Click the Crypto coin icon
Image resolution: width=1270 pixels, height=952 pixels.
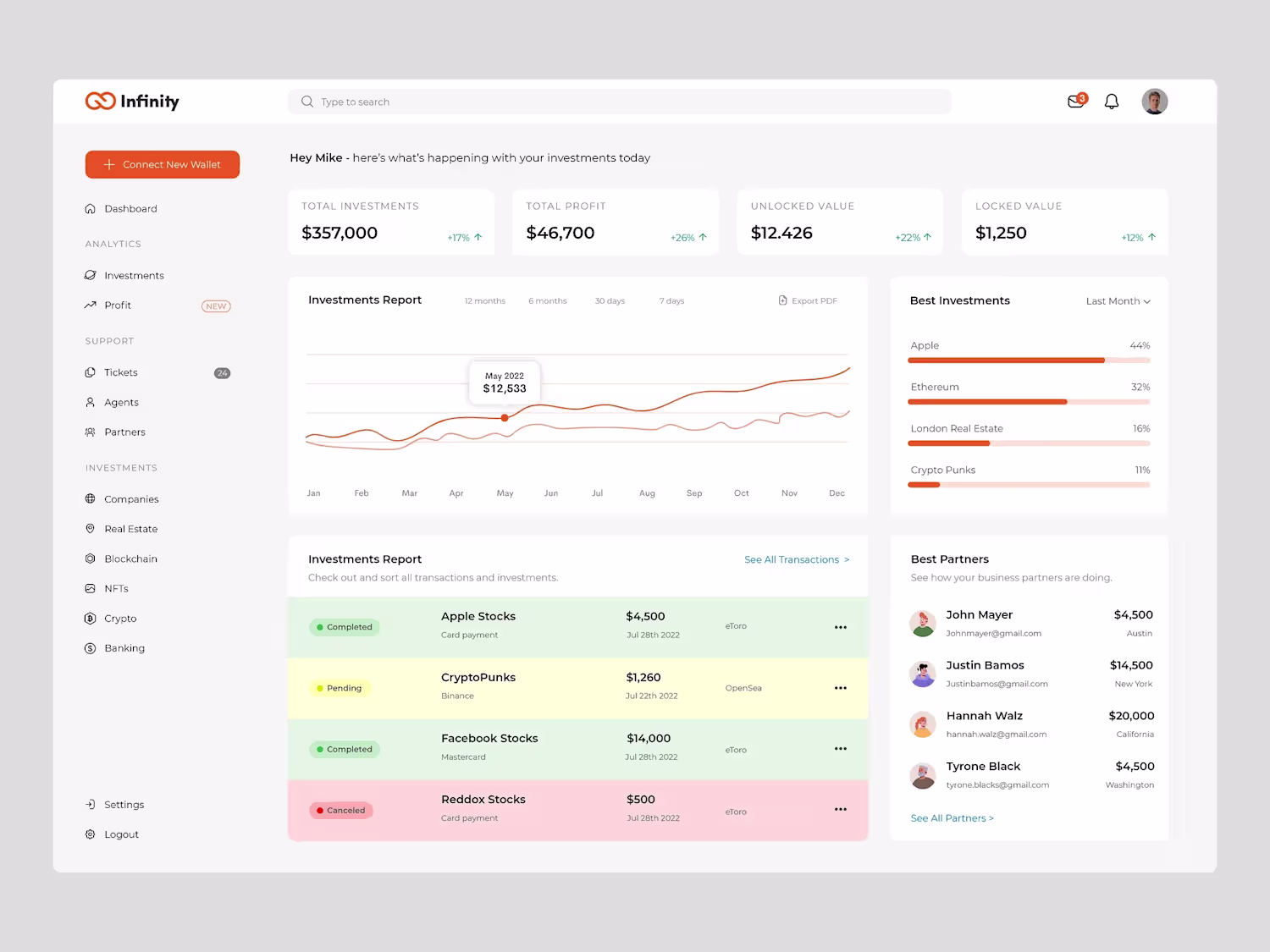91,619
